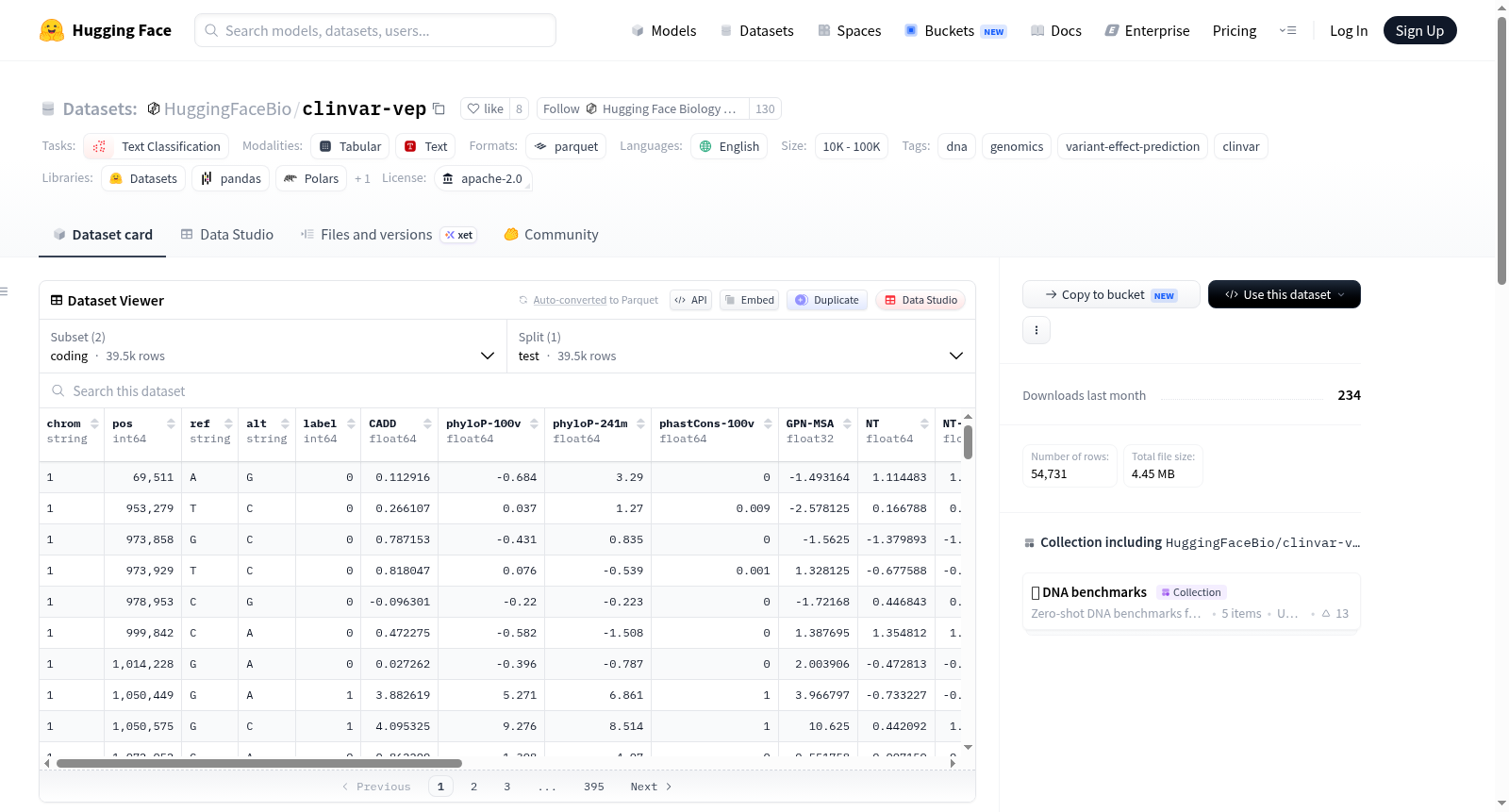The width and height of the screenshot is (1509, 812).
Task: Open Files and versions tab
Action: coord(389,235)
